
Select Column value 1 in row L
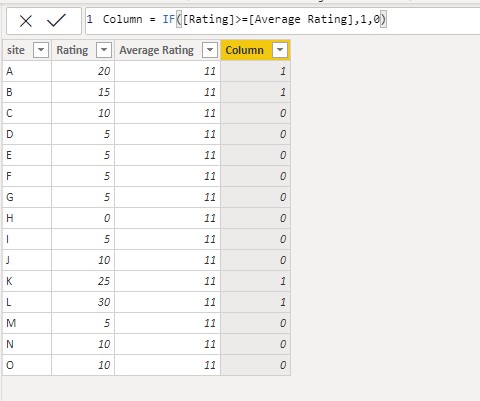click(x=255, y=302)
